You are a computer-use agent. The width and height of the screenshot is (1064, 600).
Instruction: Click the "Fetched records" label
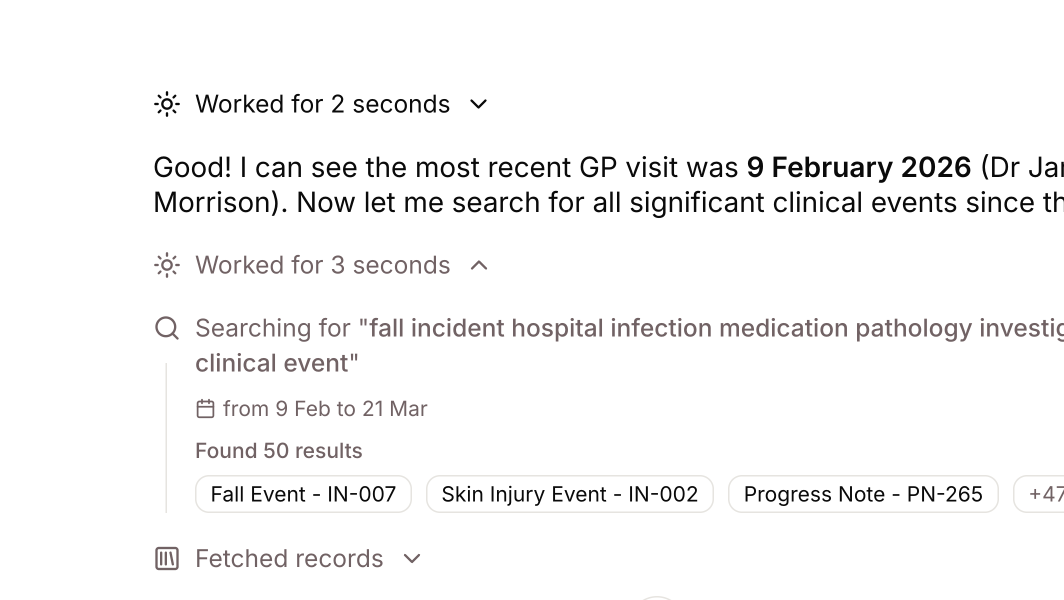[289, 559]
